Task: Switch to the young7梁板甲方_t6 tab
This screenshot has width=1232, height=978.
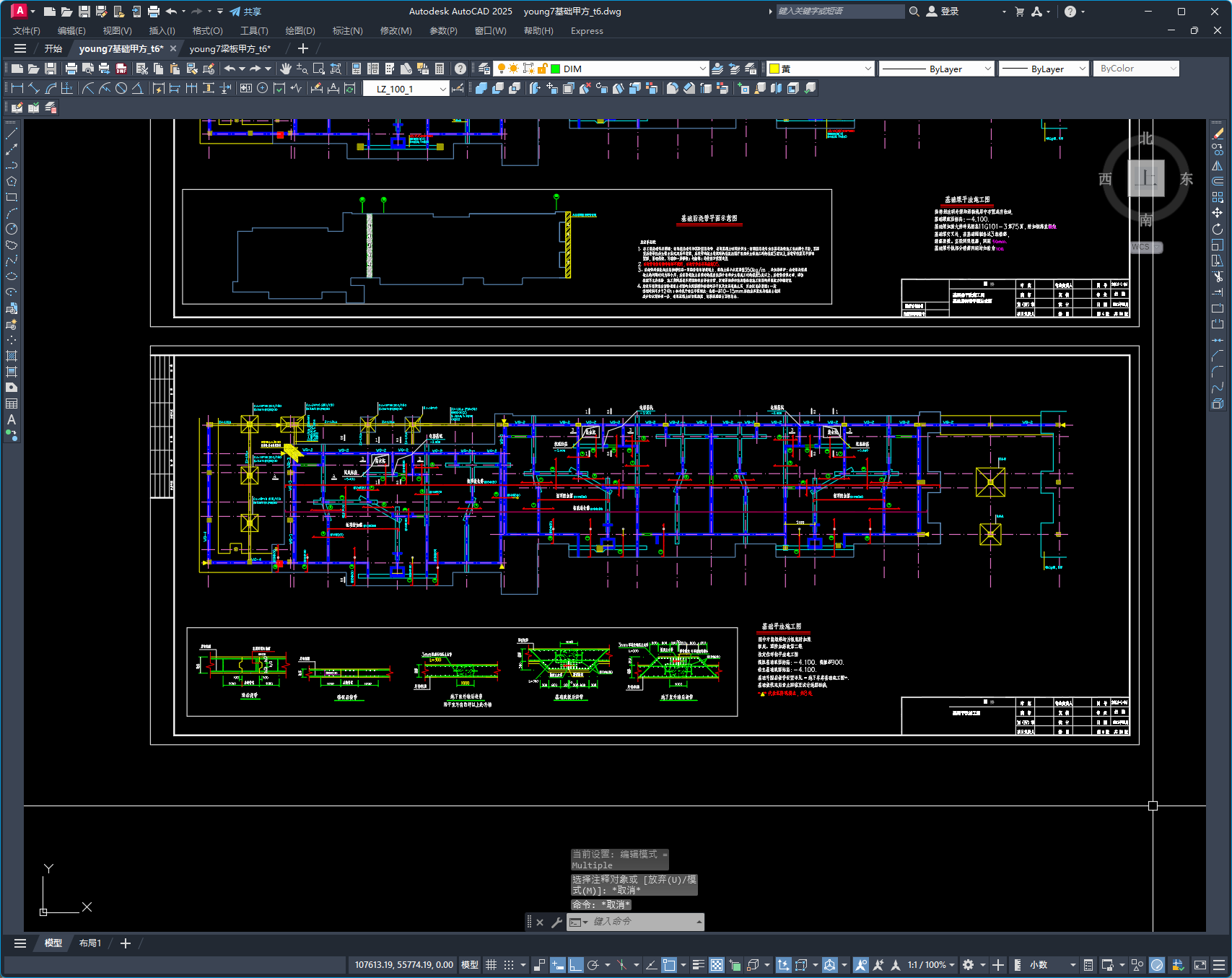Action: (x=230, y=48)
